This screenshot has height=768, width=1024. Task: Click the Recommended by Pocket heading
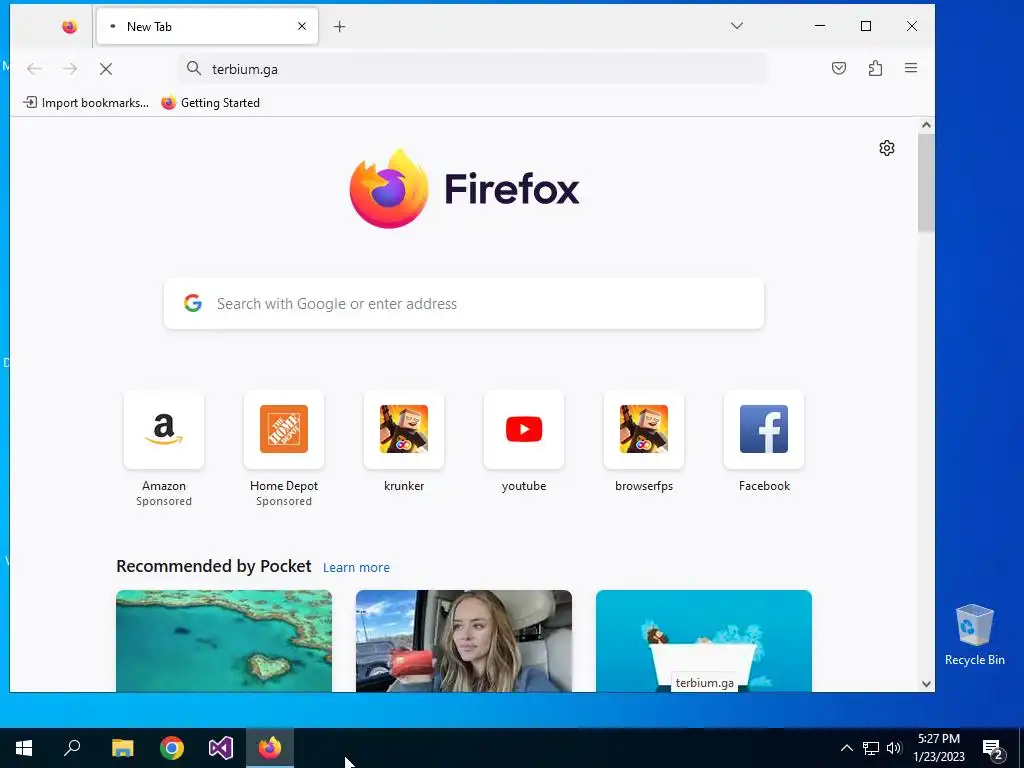pyautogui.click(x=214, y=566)
